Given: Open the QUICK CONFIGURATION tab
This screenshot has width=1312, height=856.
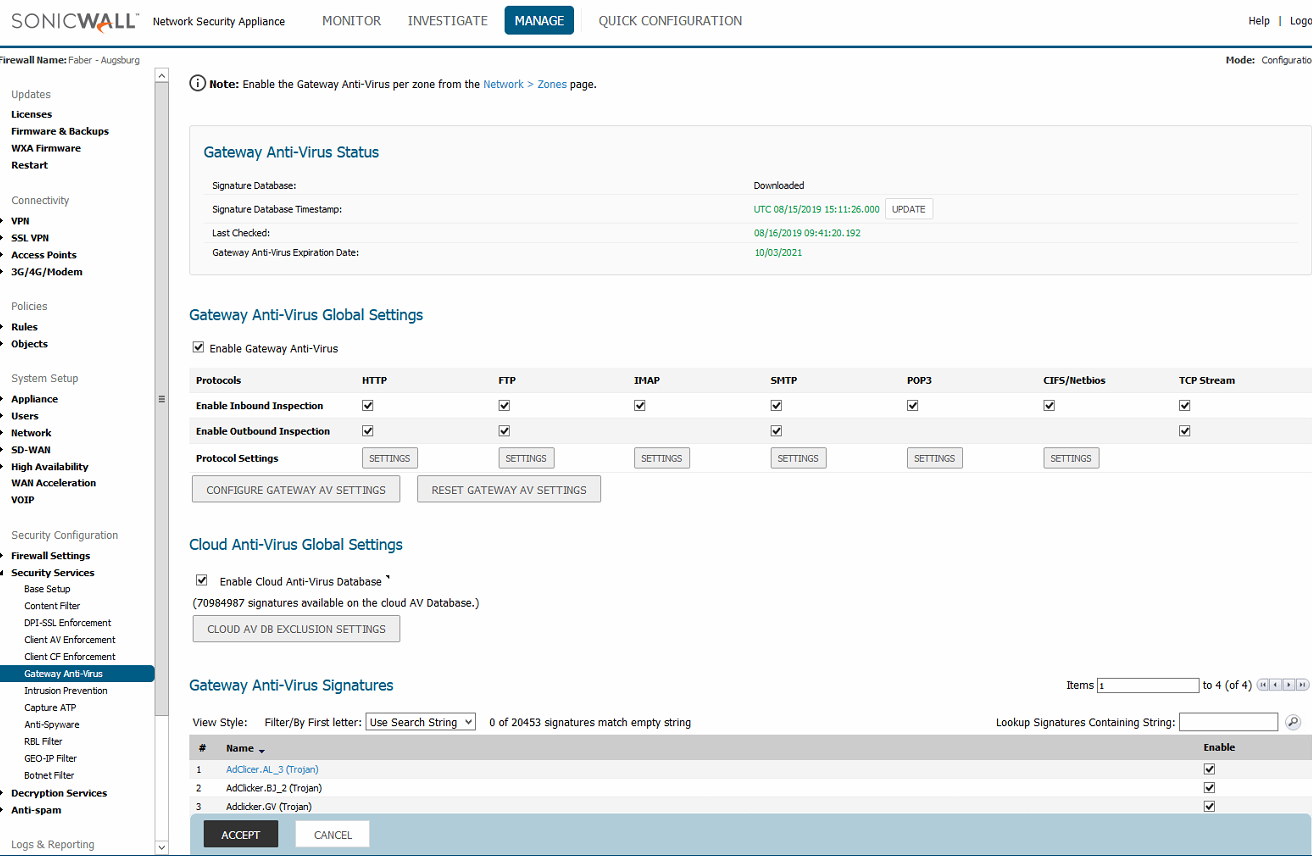Looking at the screenshot, I should tap(670, 21).
